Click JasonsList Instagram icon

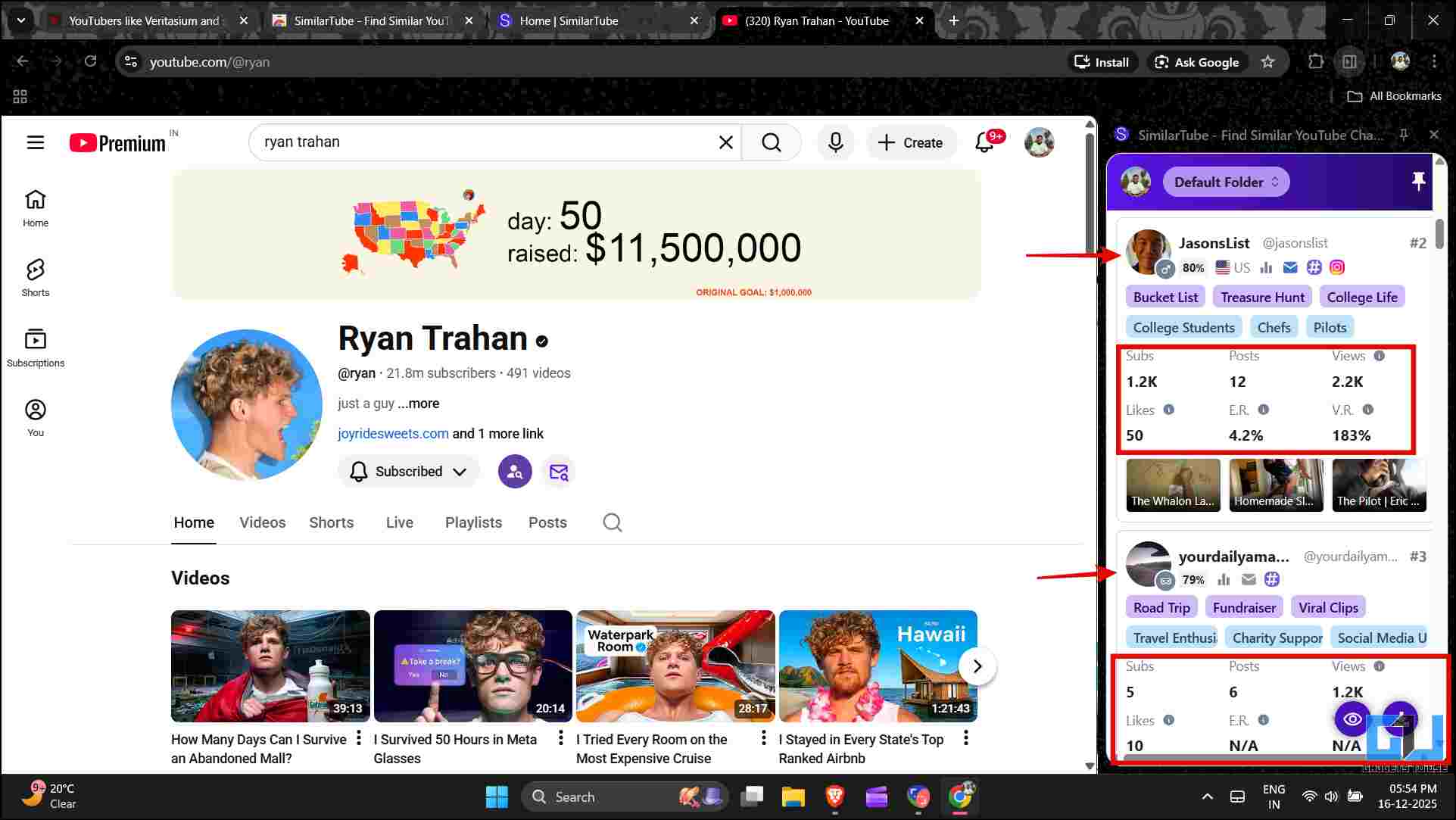(x=1337, y=267)
